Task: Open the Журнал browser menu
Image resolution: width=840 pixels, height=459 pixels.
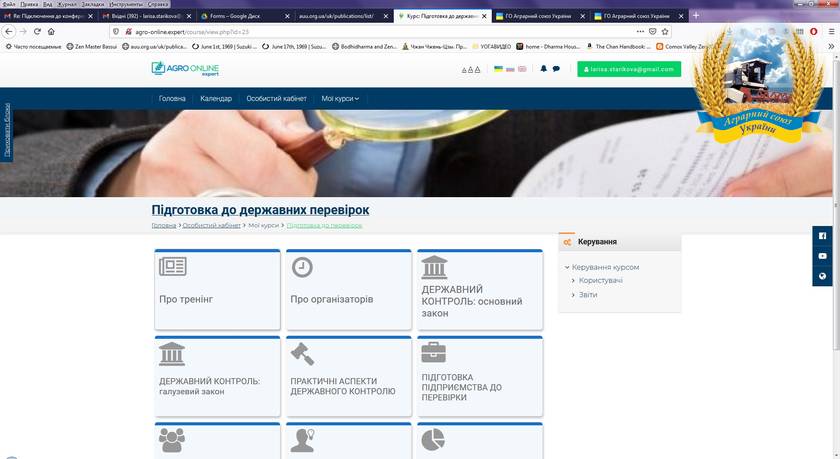Action: (x=67, y=4)
